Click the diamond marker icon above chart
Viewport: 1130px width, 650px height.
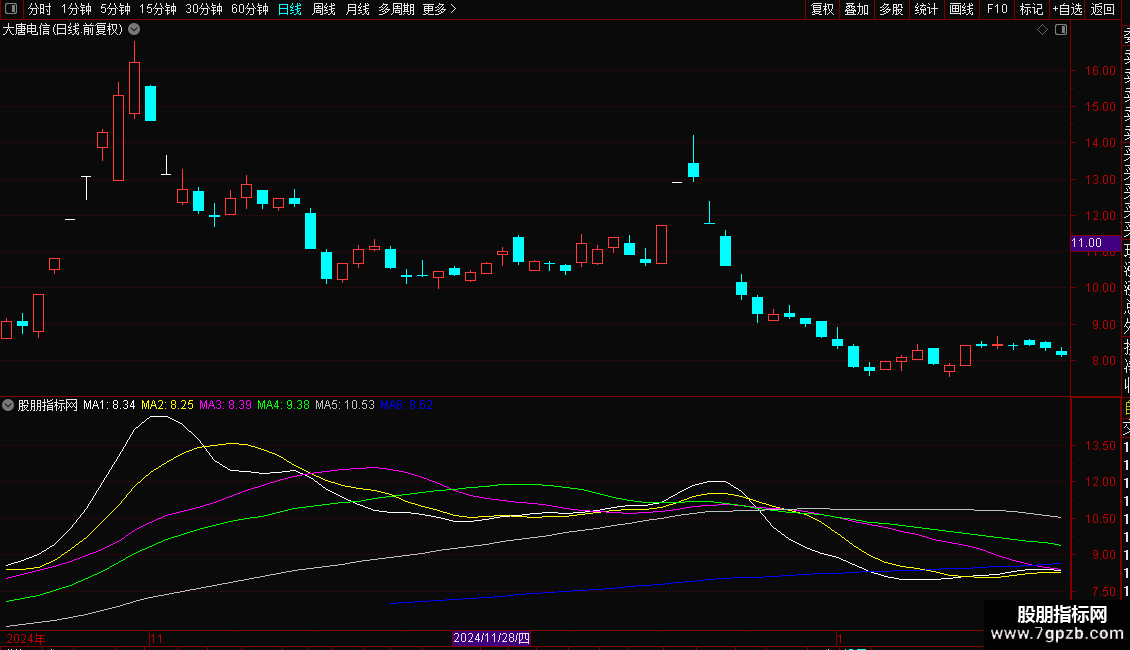tap(1042, 30)
